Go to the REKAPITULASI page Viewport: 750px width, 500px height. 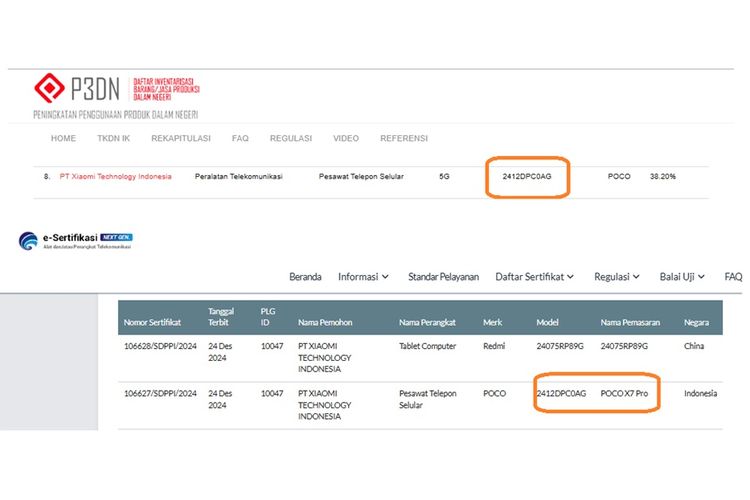181,138
